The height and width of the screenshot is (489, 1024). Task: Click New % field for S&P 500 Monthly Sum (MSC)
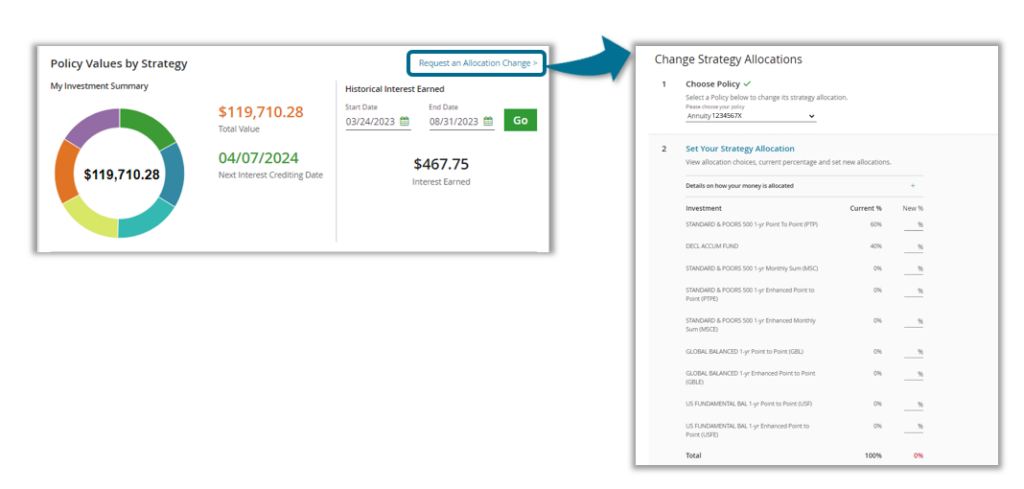[x=911, y=269]
